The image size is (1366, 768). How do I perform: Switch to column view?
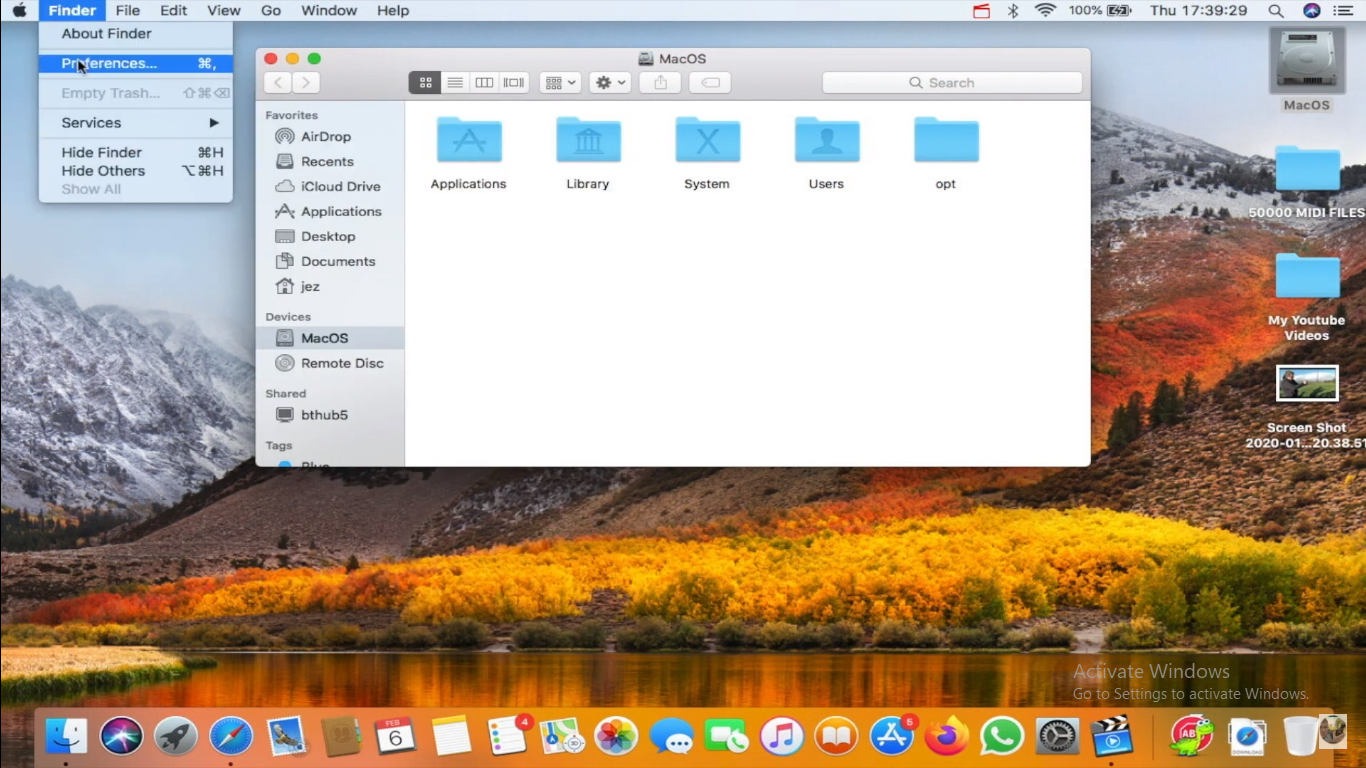coord(484,83)
